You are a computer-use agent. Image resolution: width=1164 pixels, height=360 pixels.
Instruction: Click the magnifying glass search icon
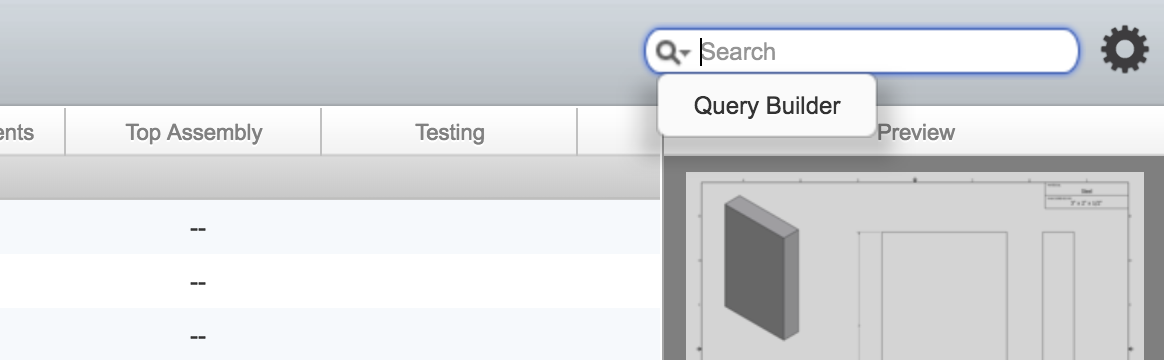[667, 52]
